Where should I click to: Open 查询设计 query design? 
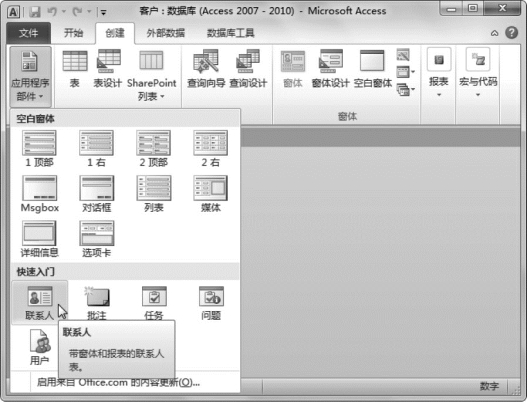[248, 69]
